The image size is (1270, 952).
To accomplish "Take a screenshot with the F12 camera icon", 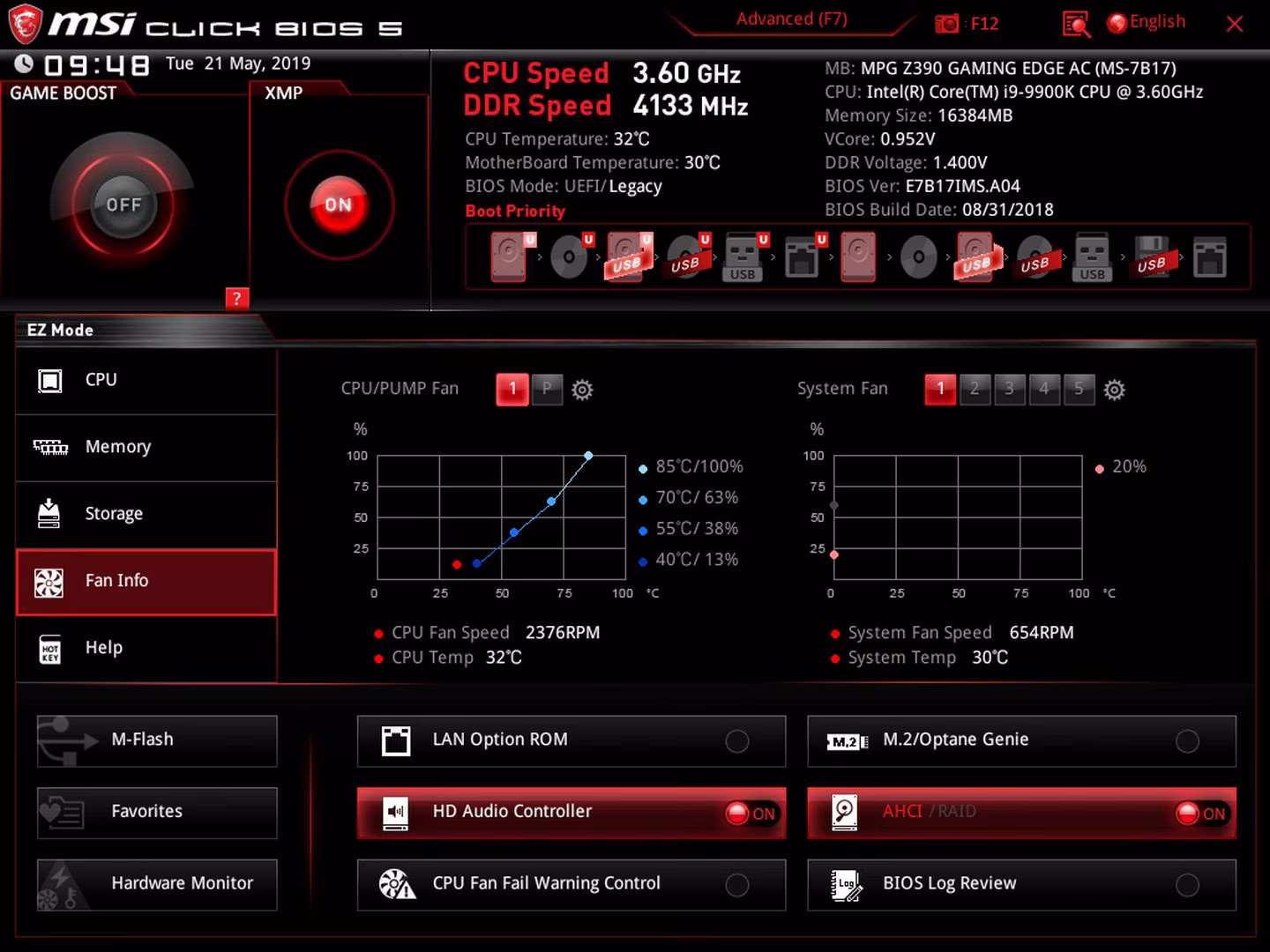I will click(x=946, y=24).
